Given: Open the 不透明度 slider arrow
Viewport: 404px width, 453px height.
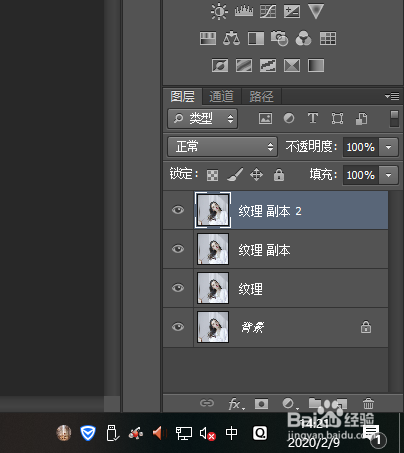Looking at the screenshot, I should (389, 147).
